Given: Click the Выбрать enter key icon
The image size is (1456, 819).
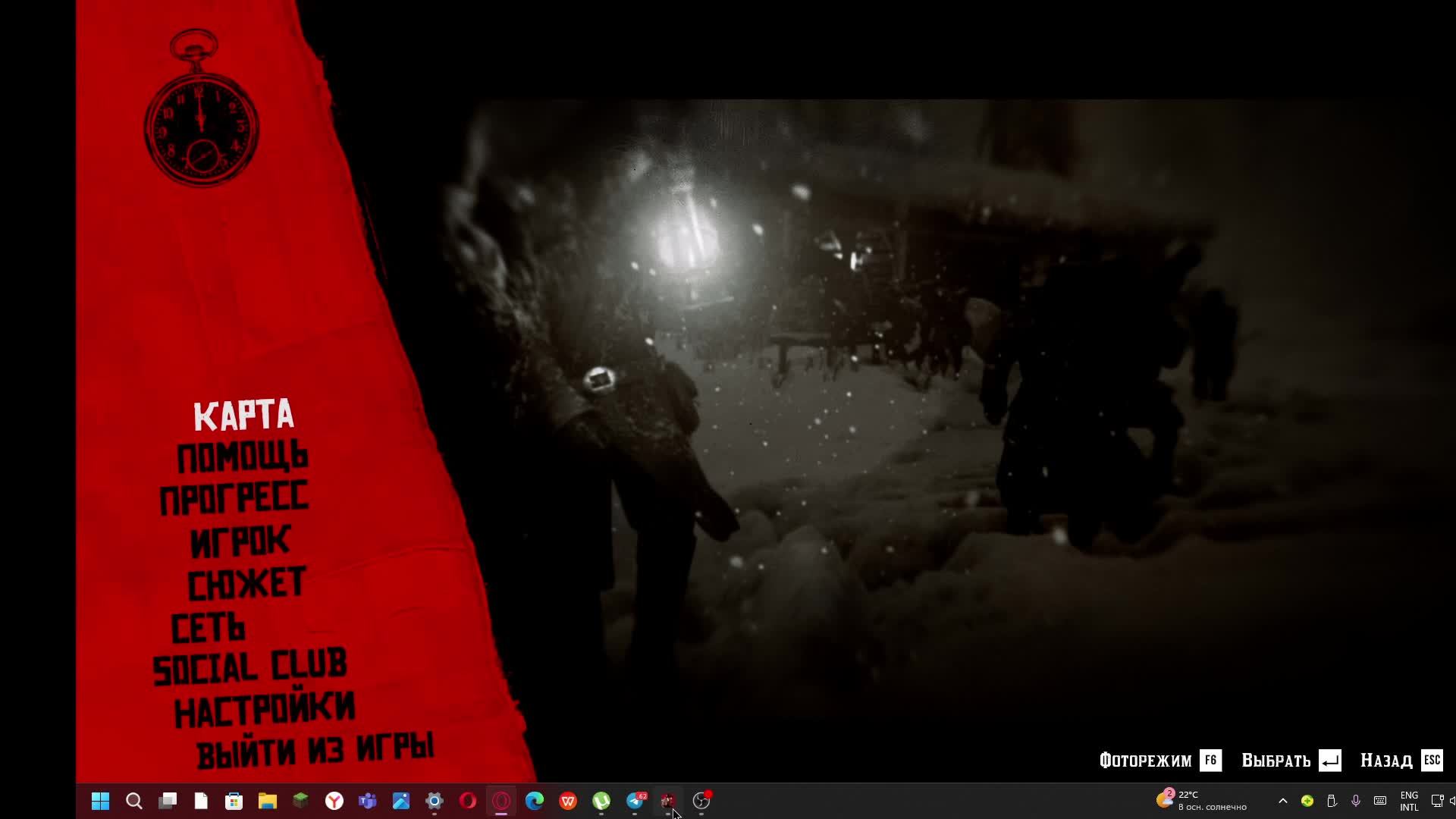Looking at the screenshot, I should pos(1330,760).
